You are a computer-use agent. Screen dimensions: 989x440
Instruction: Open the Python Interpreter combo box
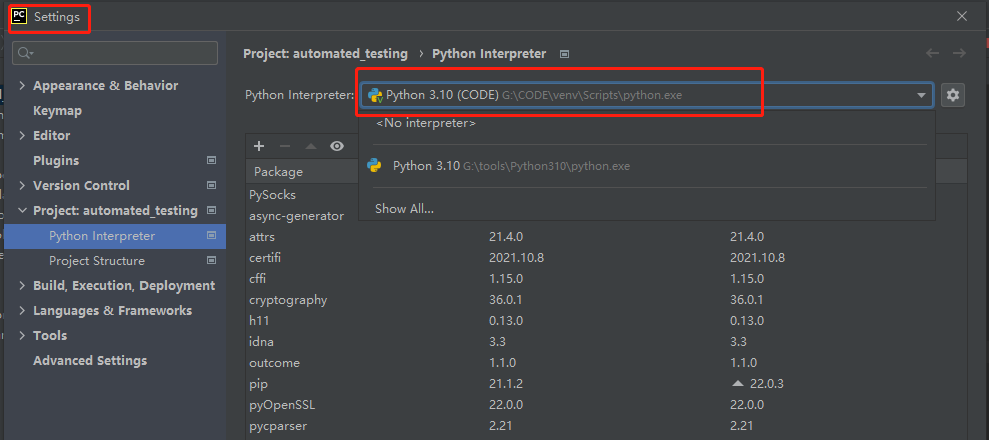(x=647, y=95)
